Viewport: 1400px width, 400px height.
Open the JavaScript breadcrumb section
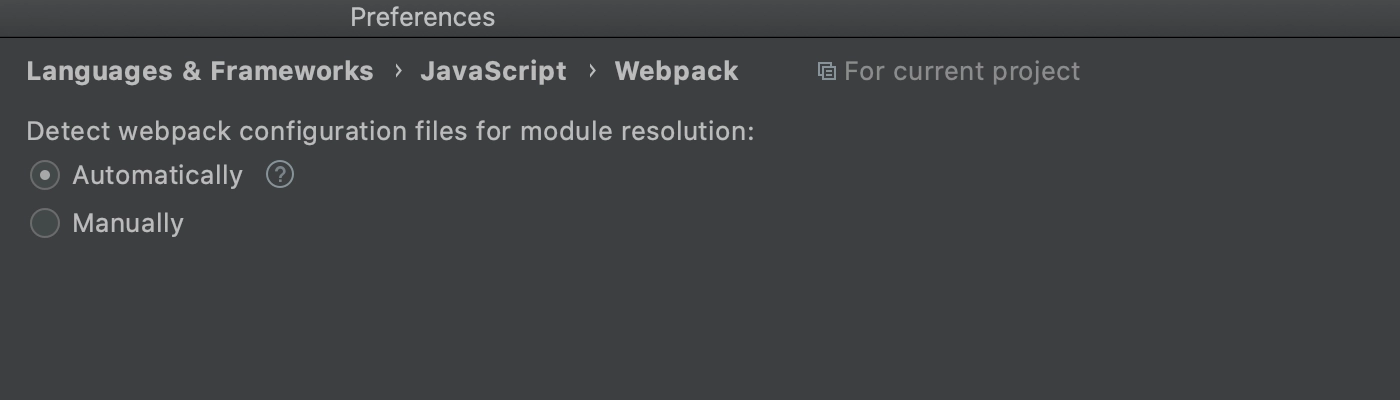(493, 71)
